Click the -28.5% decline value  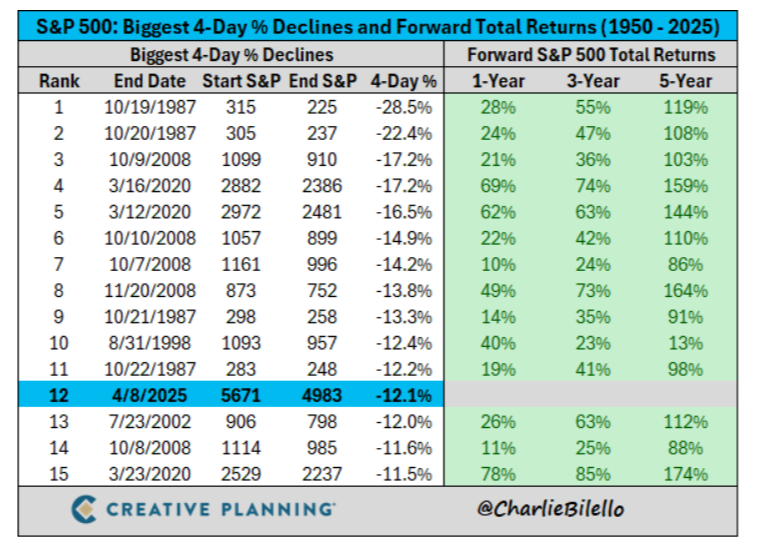point(399,107)
